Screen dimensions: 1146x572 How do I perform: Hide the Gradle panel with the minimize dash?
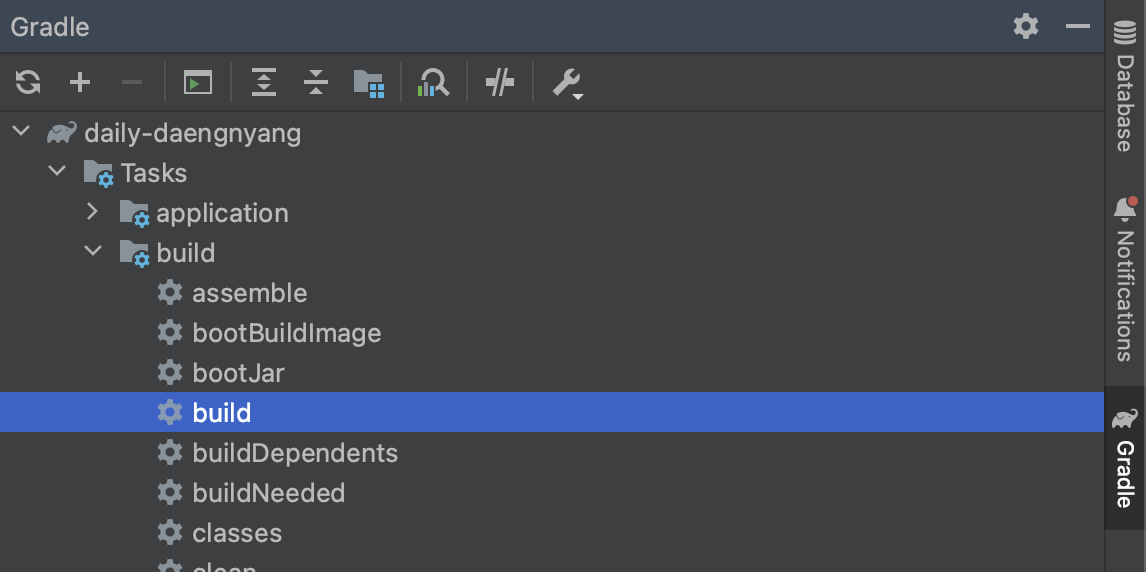pyautogui.click(x=1077, y=26)
